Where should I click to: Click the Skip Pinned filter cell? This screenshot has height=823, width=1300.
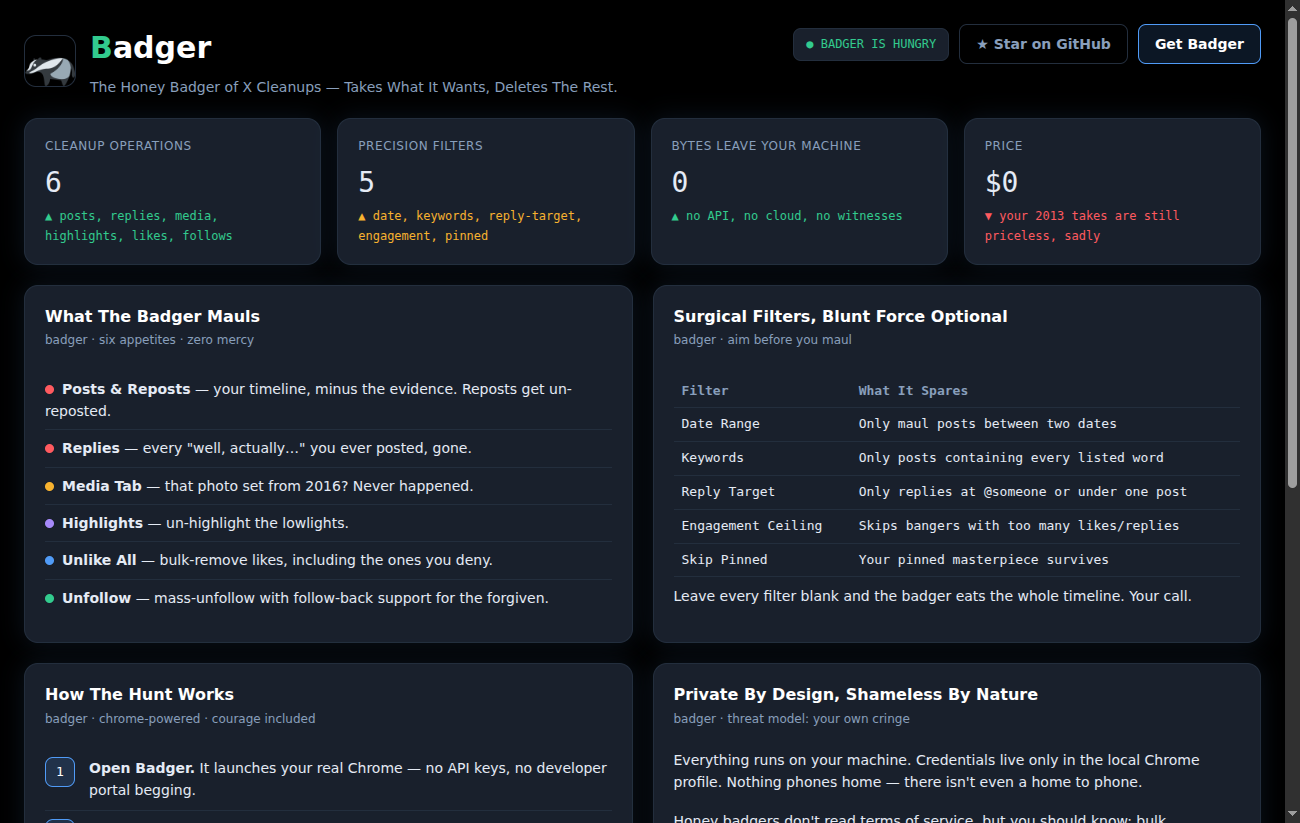tap(762, 560)
